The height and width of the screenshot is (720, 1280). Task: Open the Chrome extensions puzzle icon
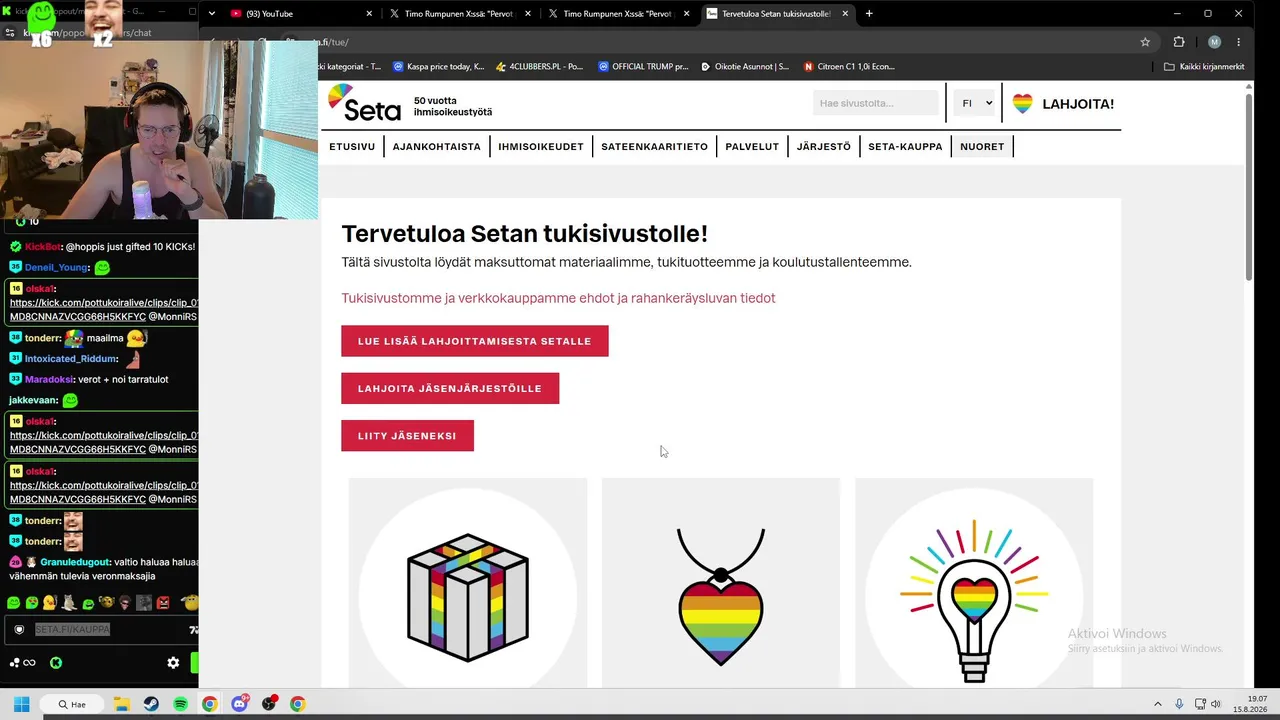[x=1179, y=42]
